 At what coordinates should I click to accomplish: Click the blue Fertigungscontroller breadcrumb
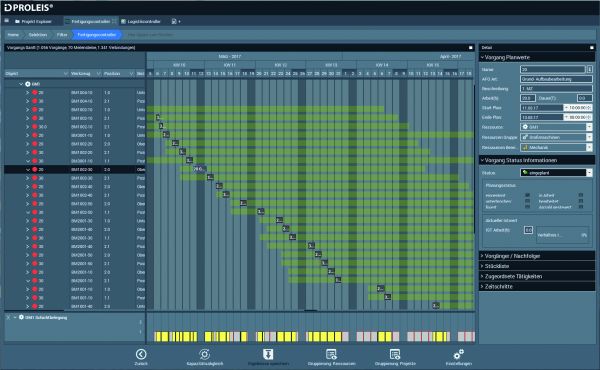(97, 34)
